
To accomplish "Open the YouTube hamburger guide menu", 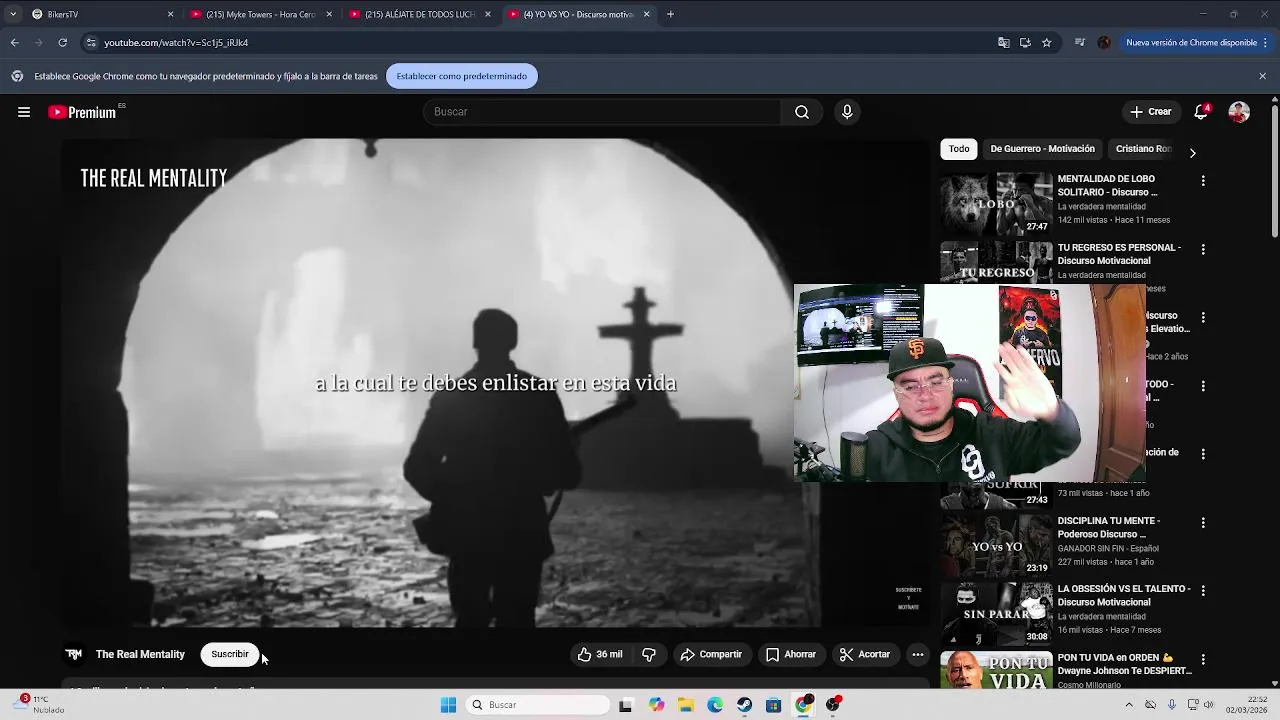I will coord(24,112).
